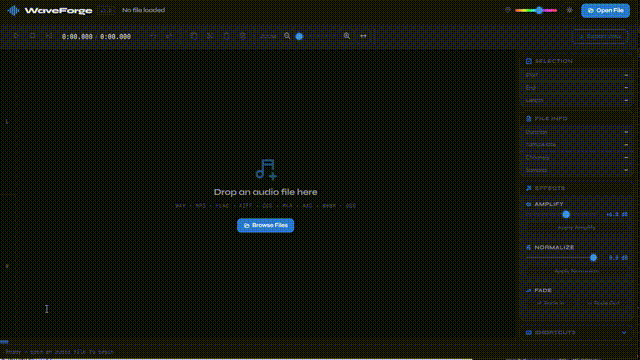Click the Normalize level slider handle
The image size is (640, 360).
593,258
